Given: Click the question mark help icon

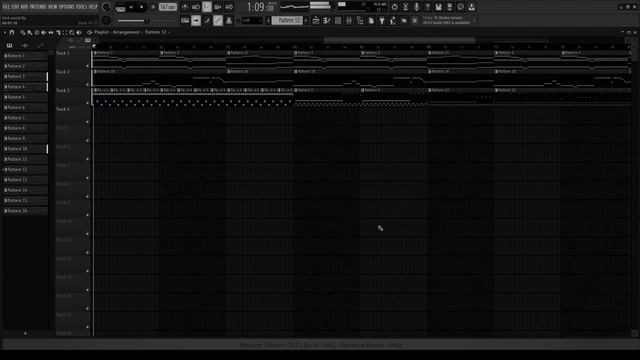Looking at the screenshot, I should pyautogui.click(x=427, y=7).
